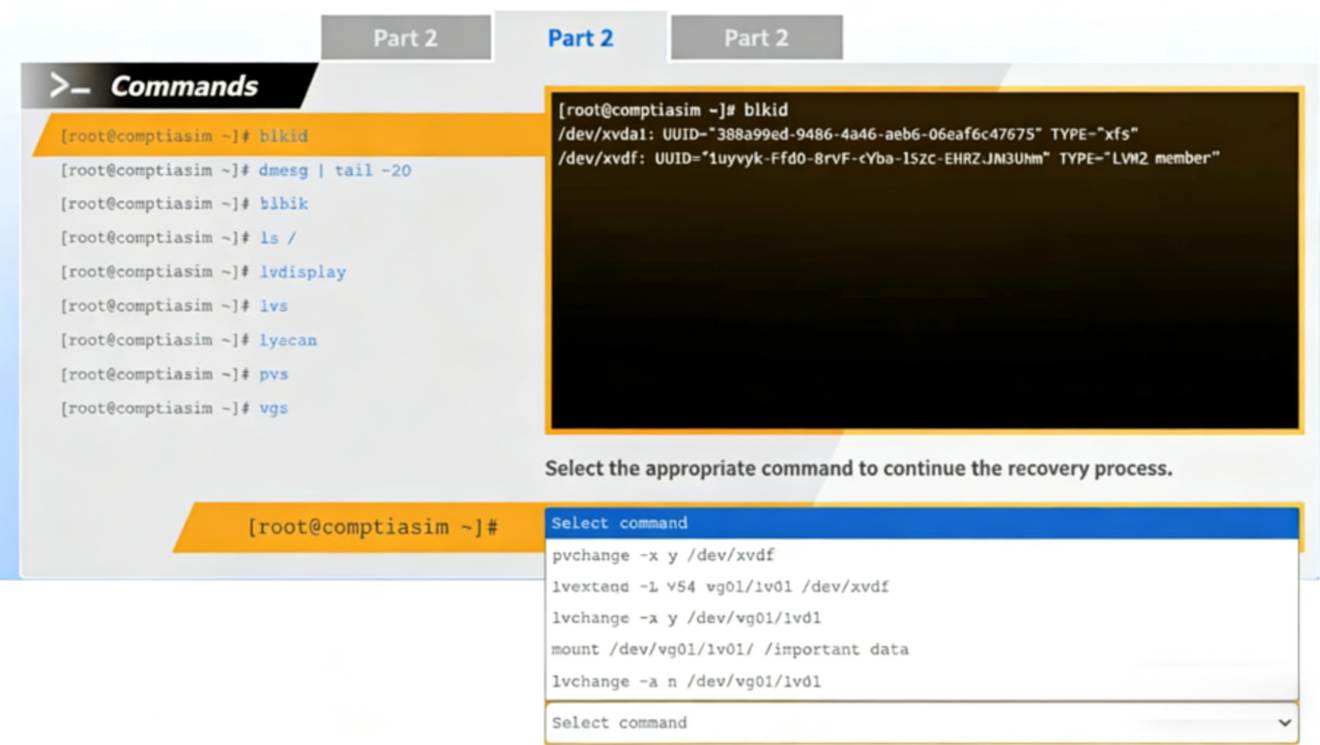
Task: Open the rightmost Part 2 tab
Action: point(757,37)
